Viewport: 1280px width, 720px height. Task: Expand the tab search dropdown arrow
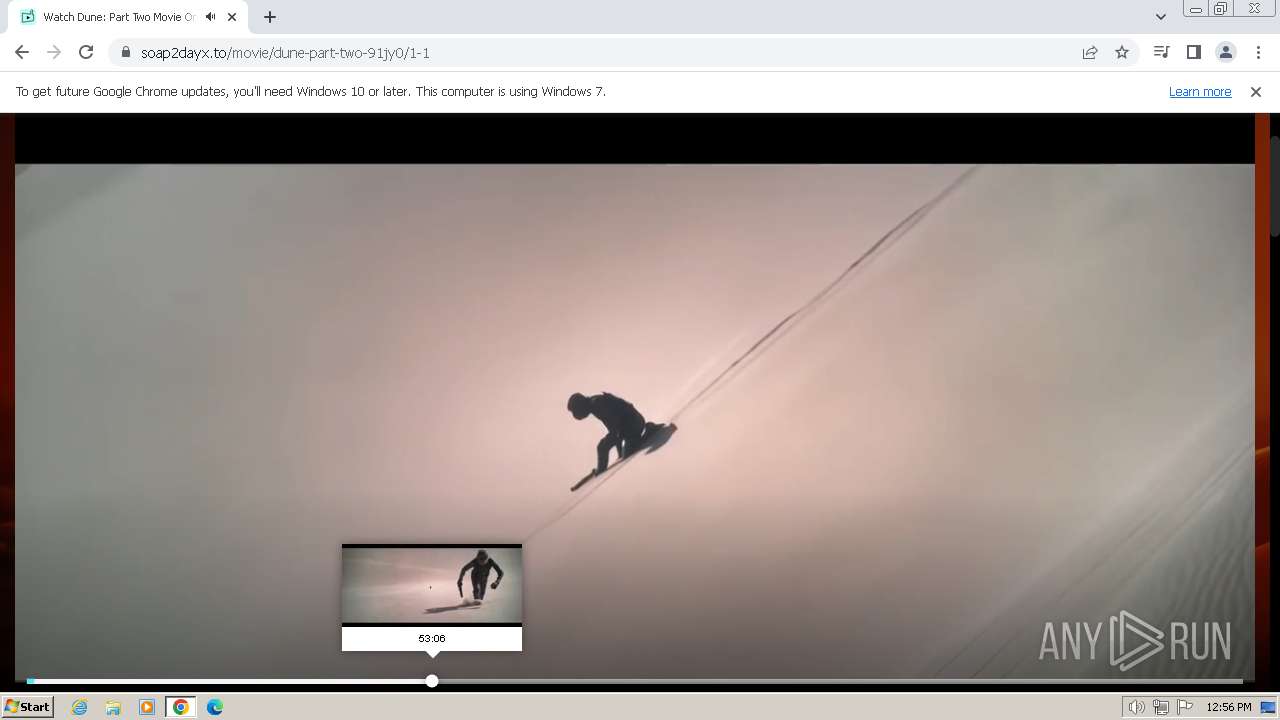[1161, 17]
